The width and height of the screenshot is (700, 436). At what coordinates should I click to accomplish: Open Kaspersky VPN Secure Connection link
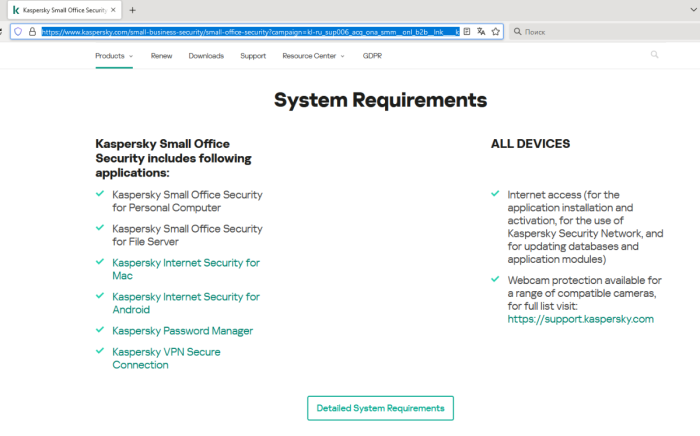pyautogui.click(x=166, y=358)
